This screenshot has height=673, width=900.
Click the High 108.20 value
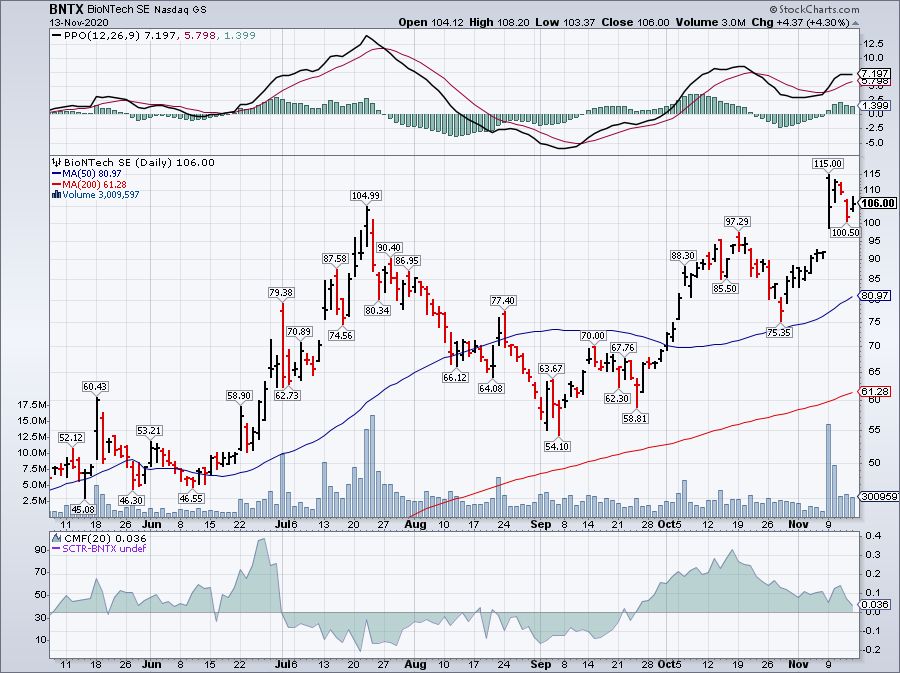coord(499,22)
